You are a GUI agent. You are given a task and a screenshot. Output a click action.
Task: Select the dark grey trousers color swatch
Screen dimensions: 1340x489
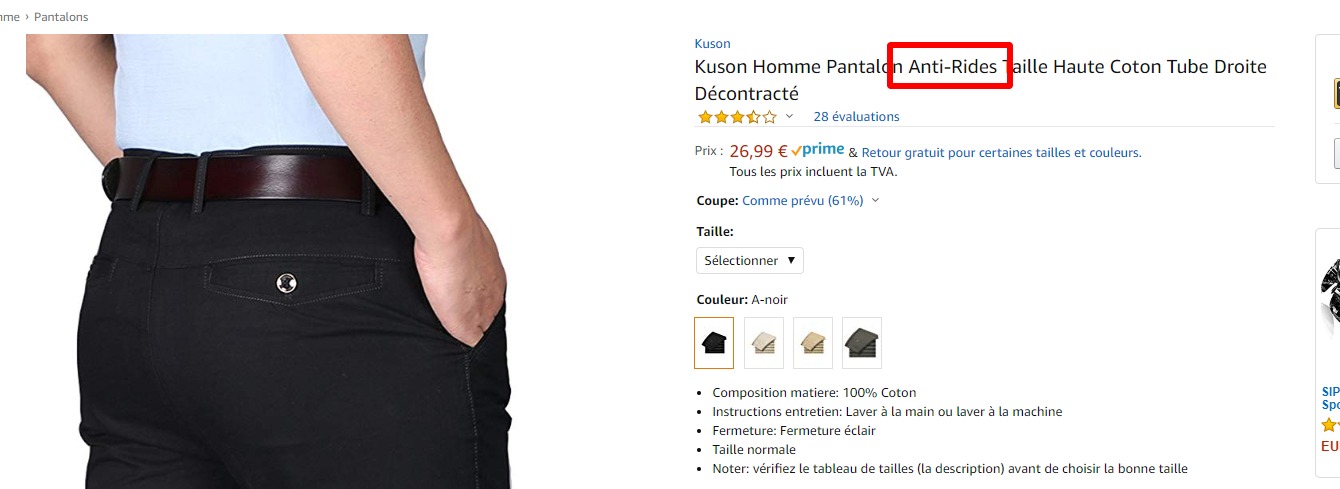862,343
